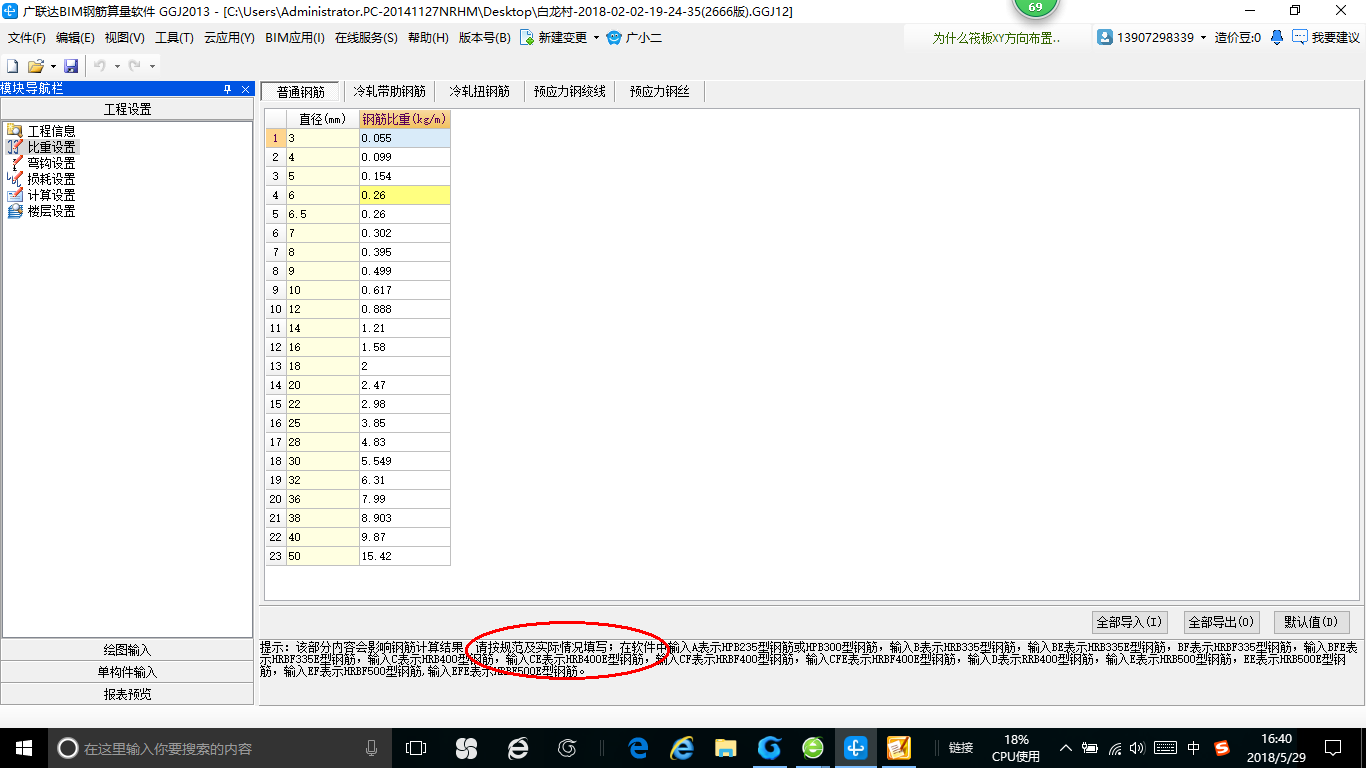
Task: Click the notification bell icon
Action: (x=1276, y=37)
